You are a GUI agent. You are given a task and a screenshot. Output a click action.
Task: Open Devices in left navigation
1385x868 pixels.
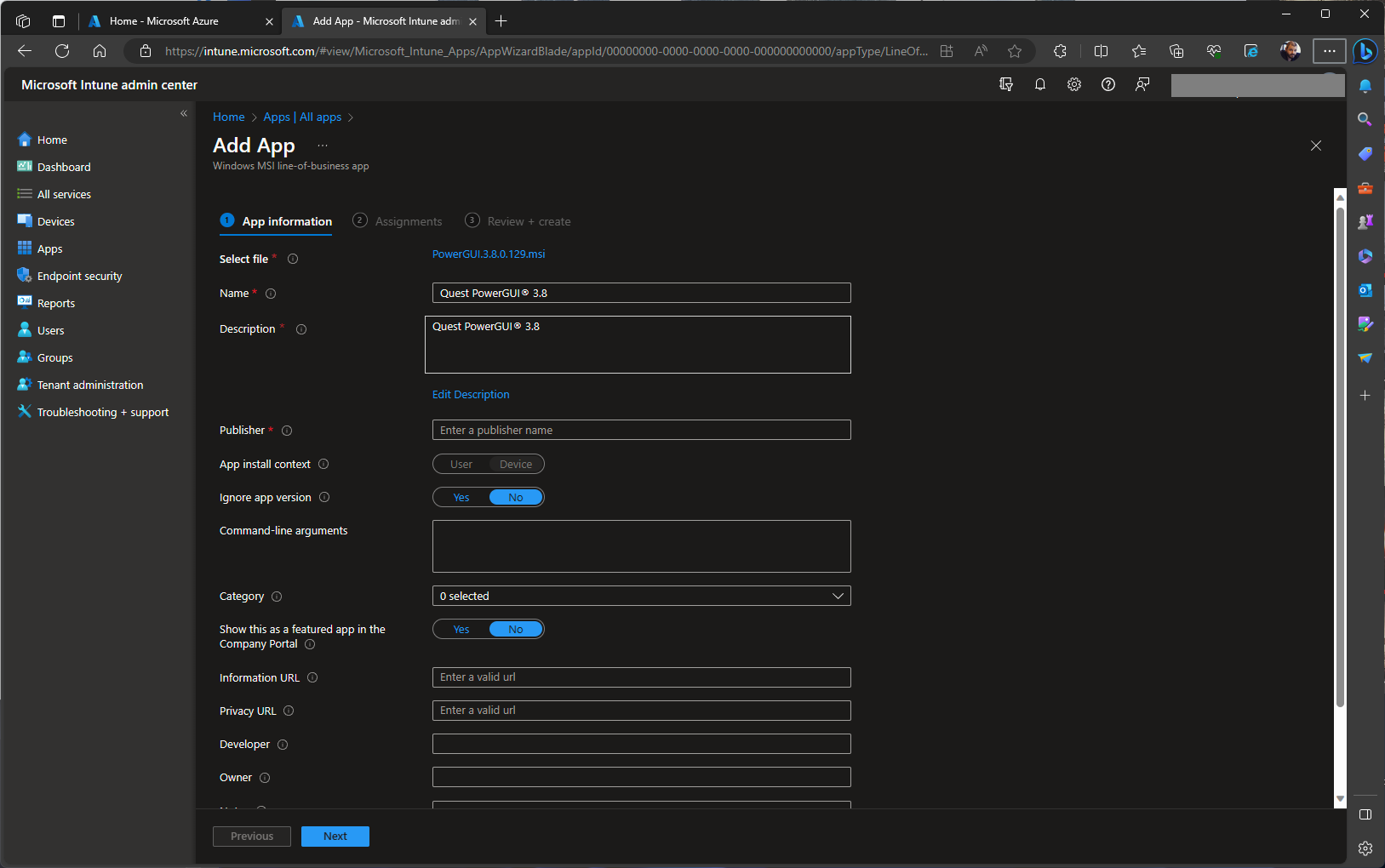tap(56, 221)
